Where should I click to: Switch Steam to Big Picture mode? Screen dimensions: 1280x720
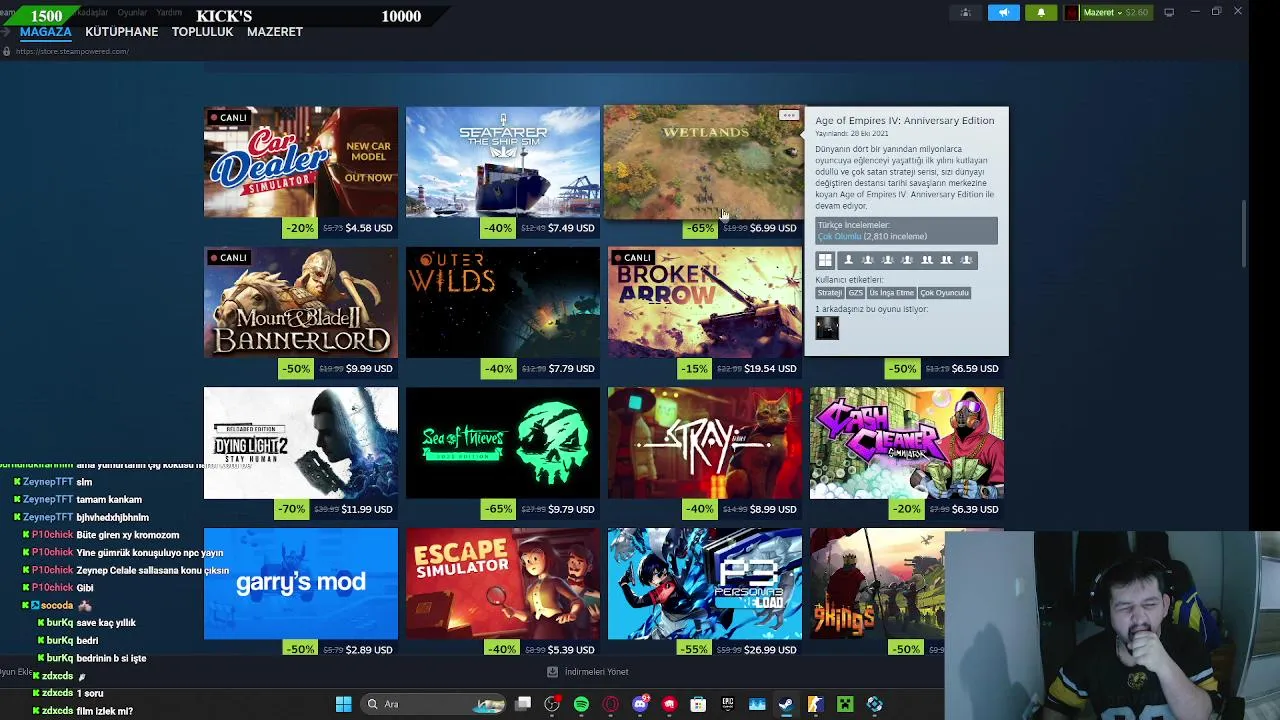tap(1169, 12)
